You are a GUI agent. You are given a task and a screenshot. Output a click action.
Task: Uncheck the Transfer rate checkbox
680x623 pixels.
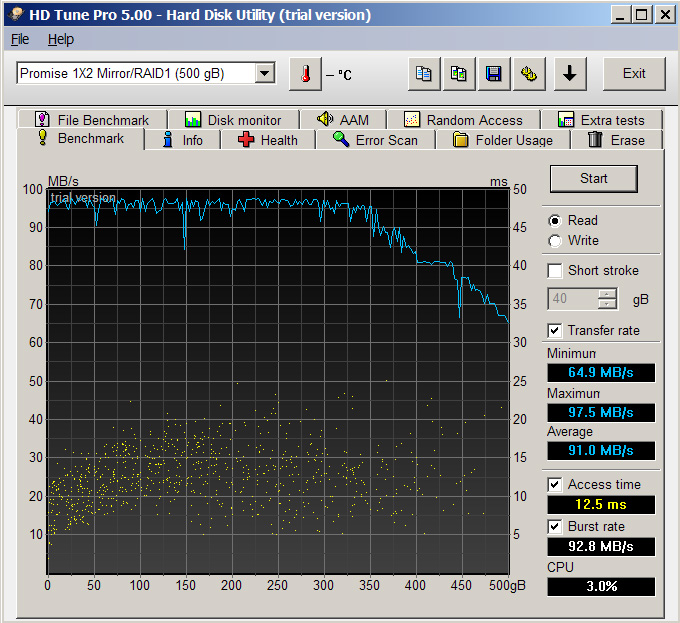pyautogui.click(x=555, y=331)
